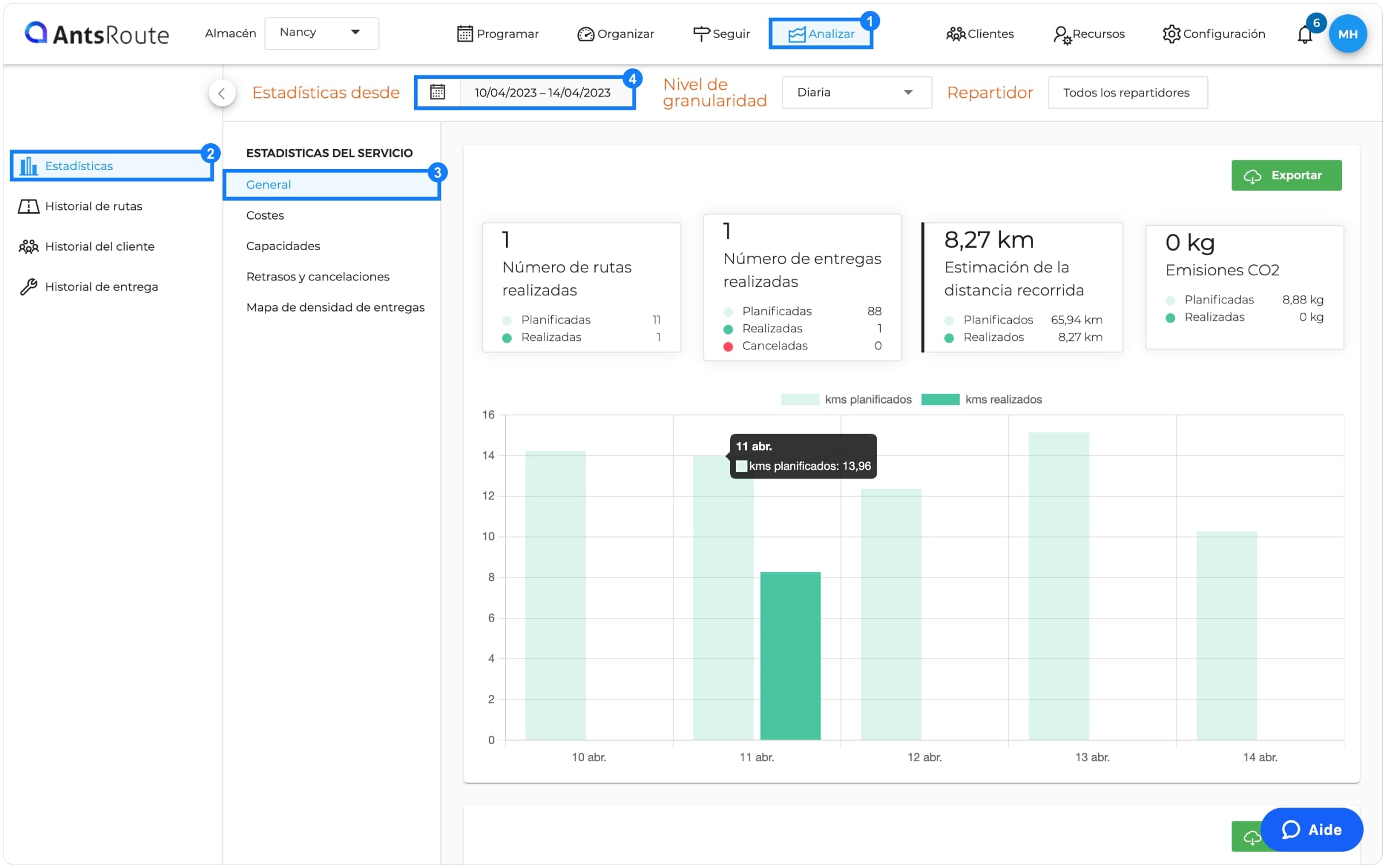Click the green Exportar button
The width and height of the screenshot is (1385, 868).
[1286, 175]
